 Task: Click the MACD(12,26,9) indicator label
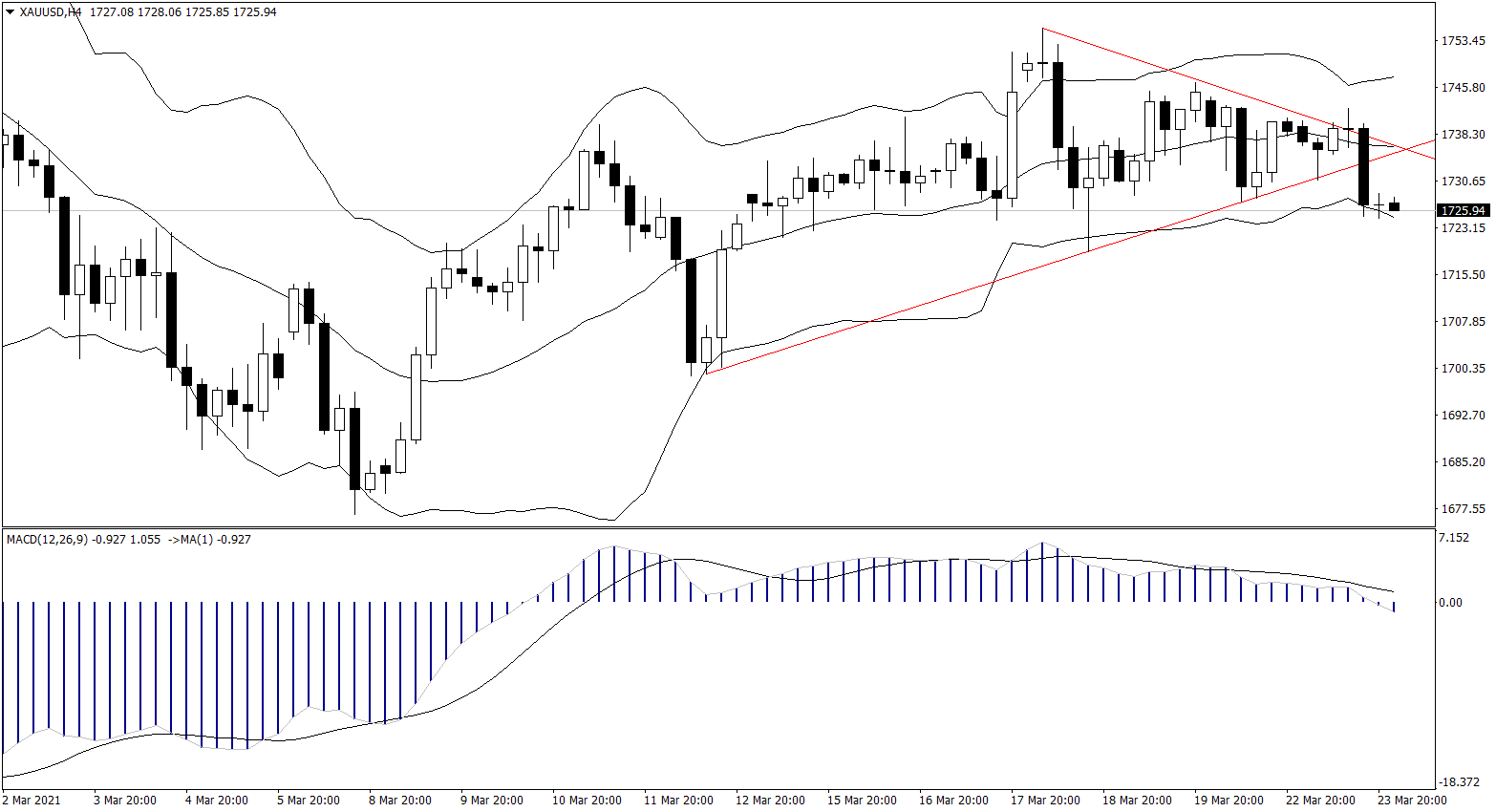pyautogui.click(x=47, y=540)
